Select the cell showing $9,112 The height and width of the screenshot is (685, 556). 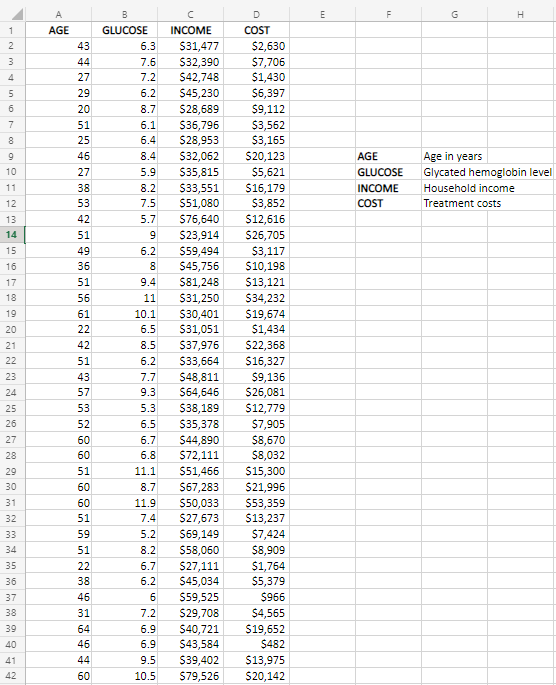[256, 109]
